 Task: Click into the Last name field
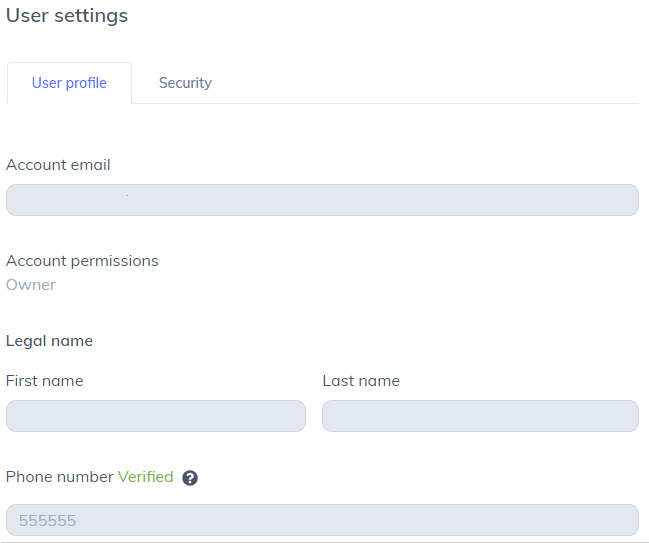coord(480,416)
